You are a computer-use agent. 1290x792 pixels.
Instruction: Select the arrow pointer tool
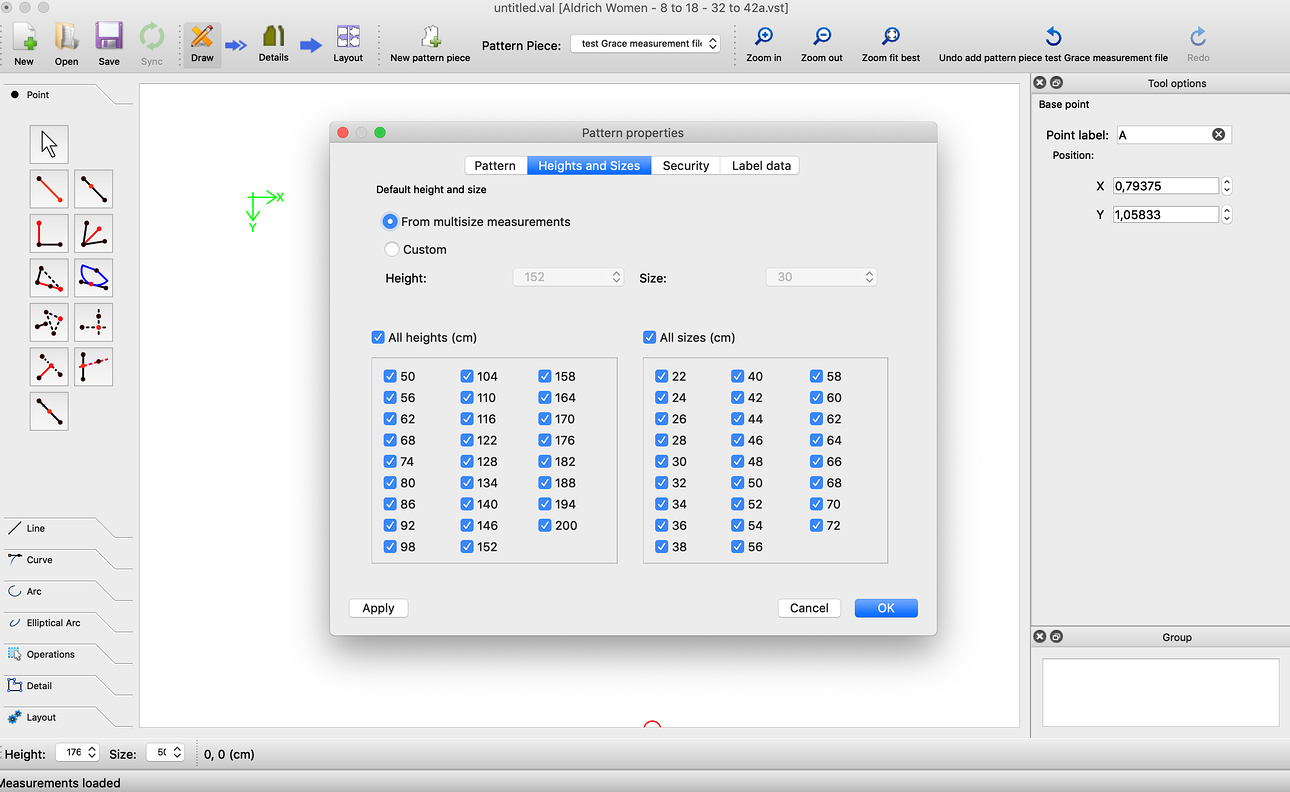point(49,145)
